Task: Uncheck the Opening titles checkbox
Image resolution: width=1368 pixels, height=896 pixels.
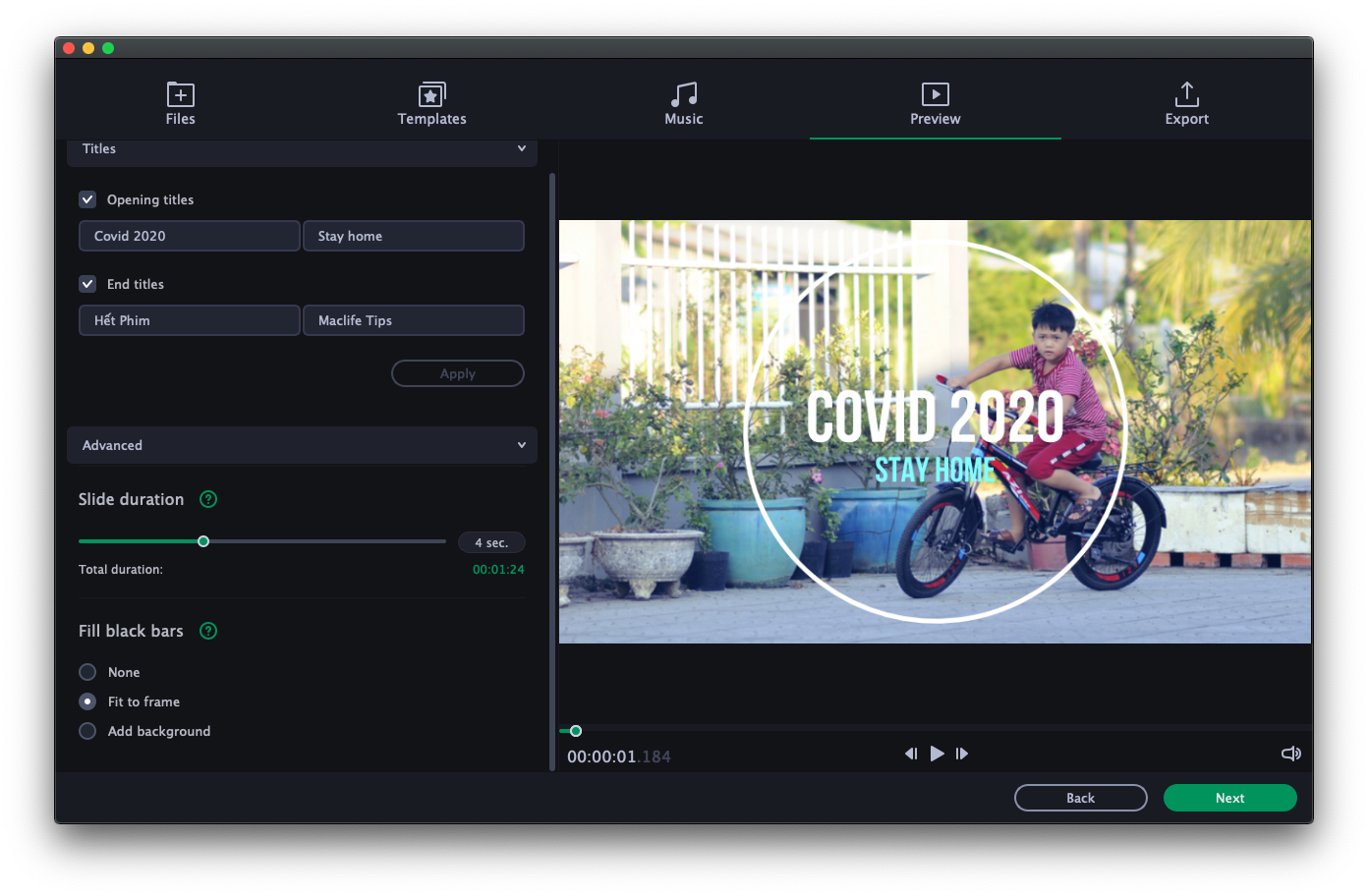Action: pyautogui.click(x=86, y=198)
